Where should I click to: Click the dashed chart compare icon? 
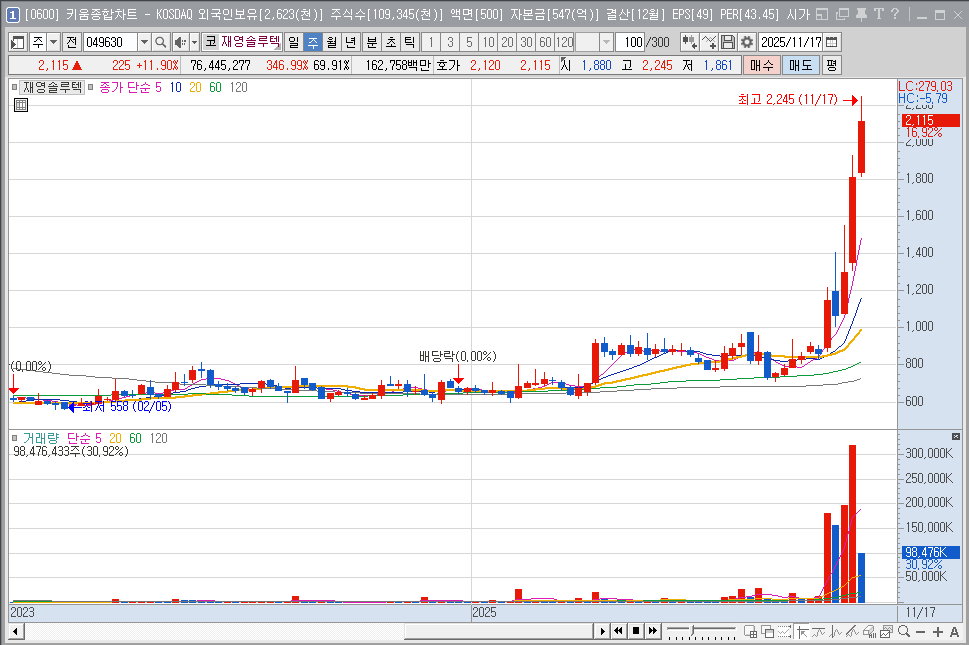pos(785,631)
